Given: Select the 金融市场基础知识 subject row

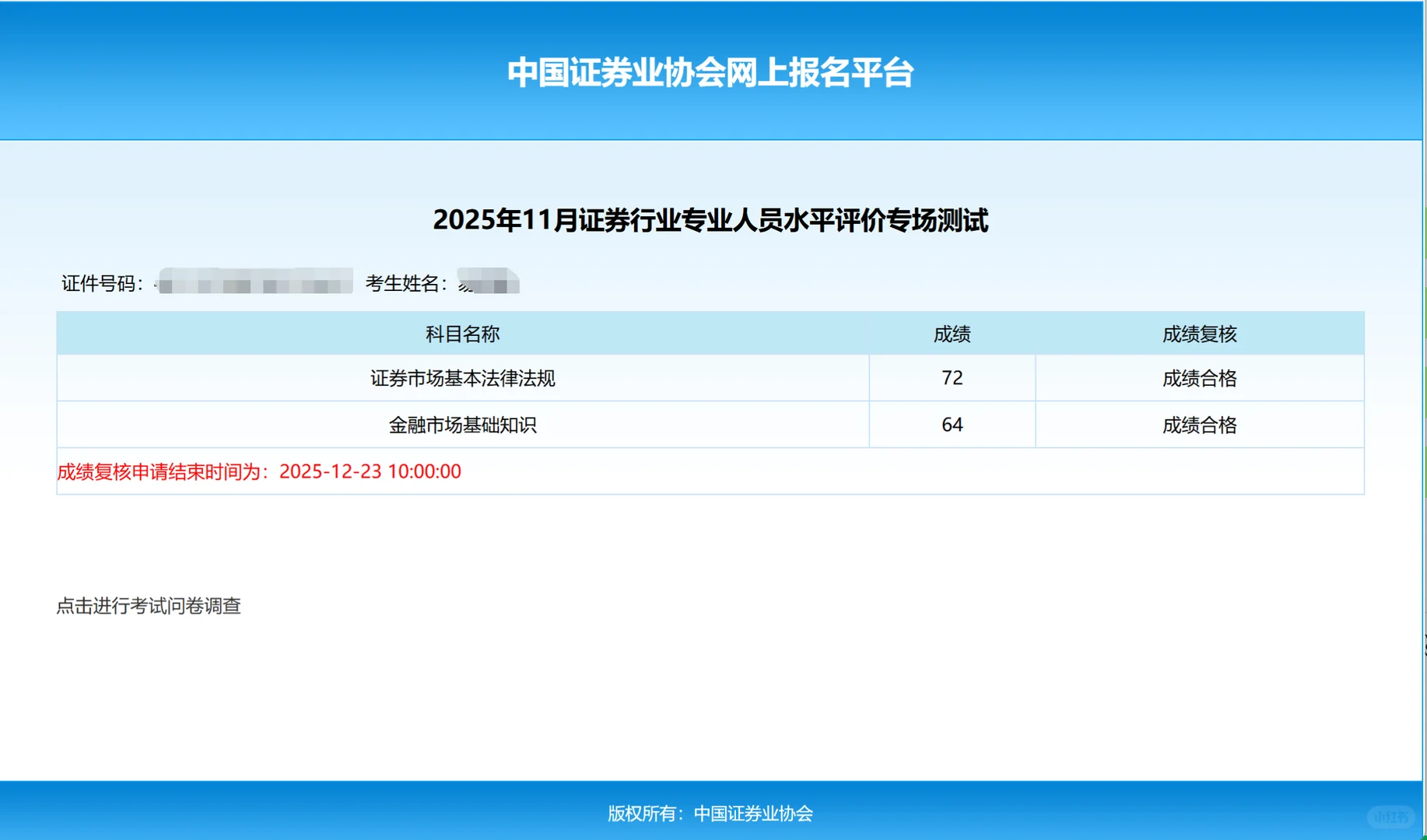Looking at the screenshot, I should (x=462, y=425).
